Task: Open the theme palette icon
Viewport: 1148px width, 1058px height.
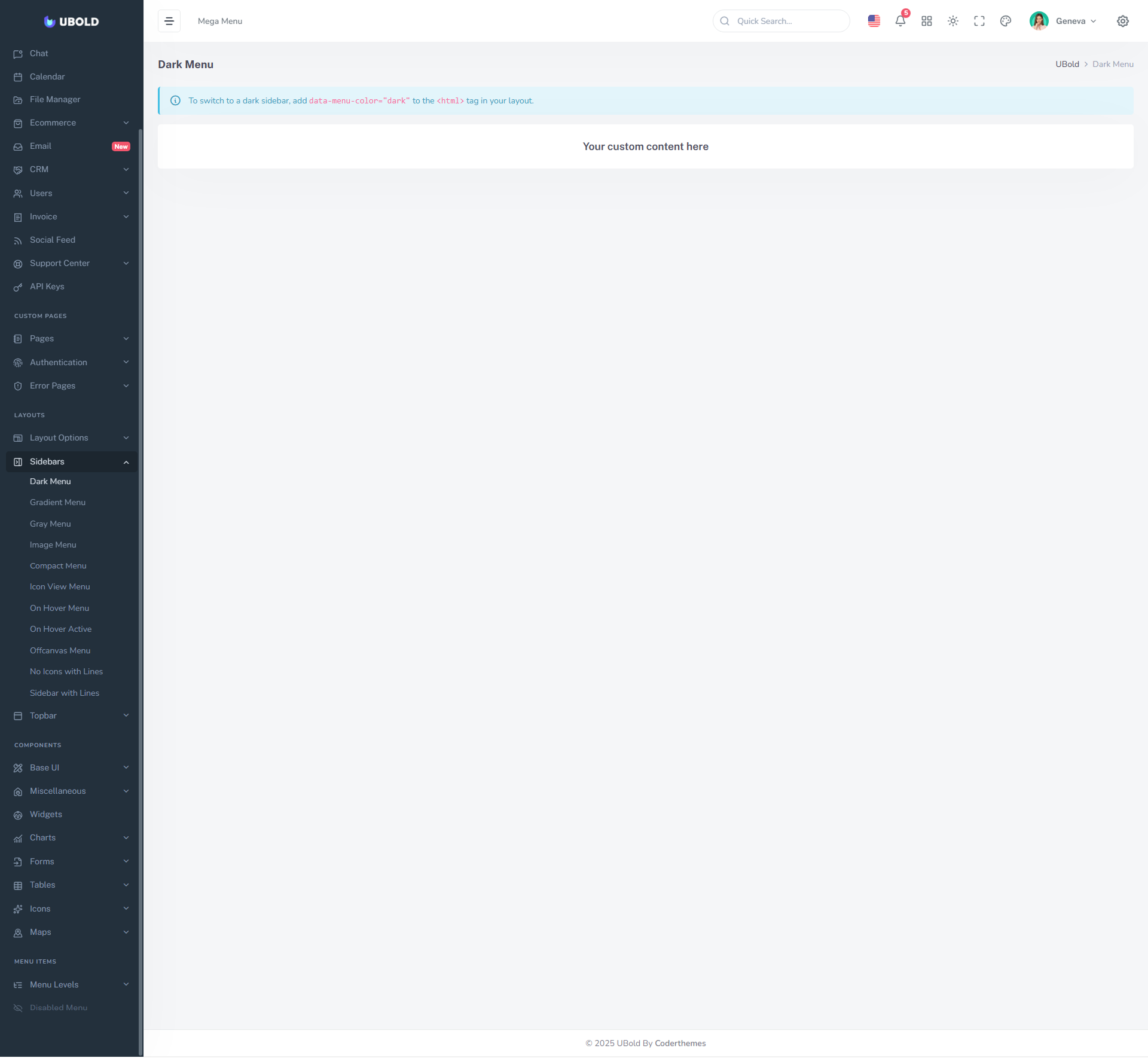Action: (x=1006, y=21)
